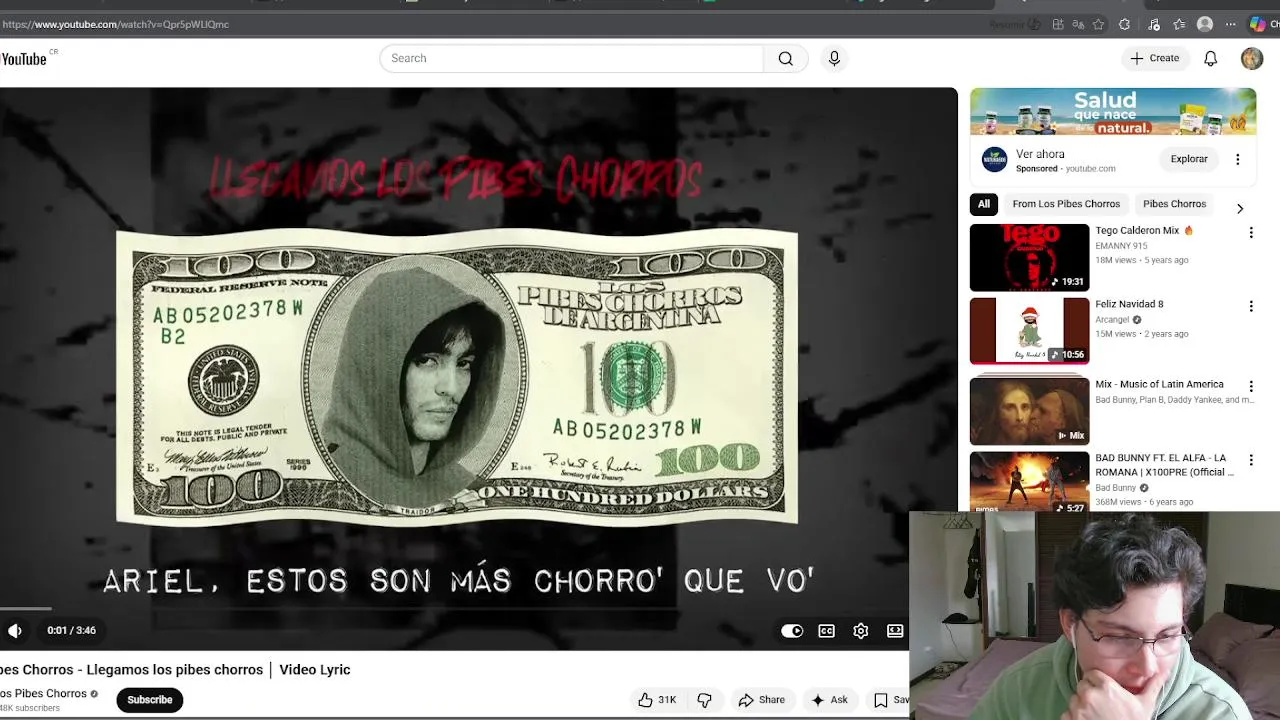Viewport: 1280px width, 720px height.
Task: Open browser extensions puzzle icon
Action: 1125,24
